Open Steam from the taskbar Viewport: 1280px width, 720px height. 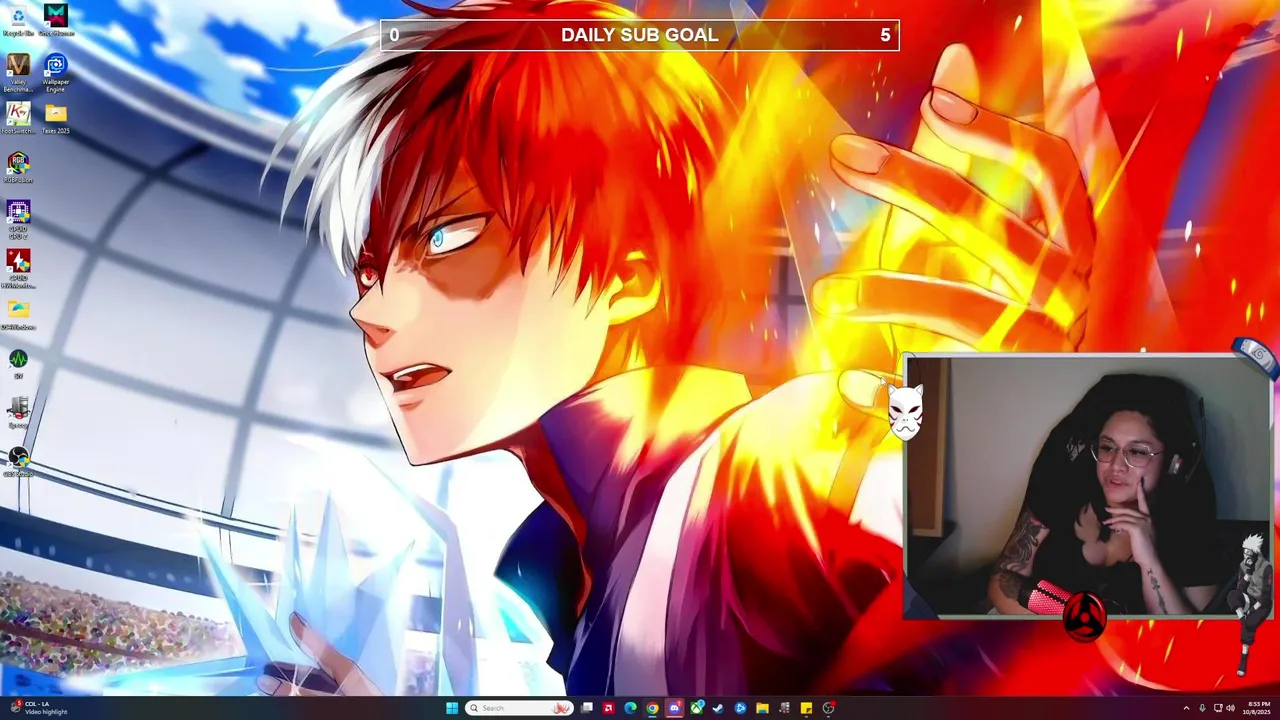pyautogui.click(x=718, y=708)
